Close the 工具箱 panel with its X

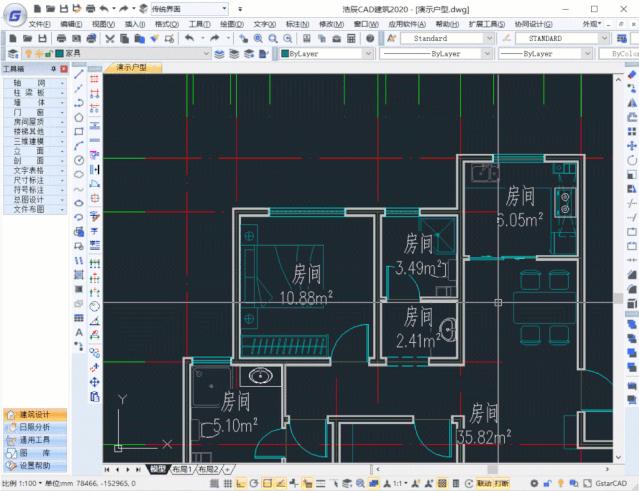tap(65, 68)
